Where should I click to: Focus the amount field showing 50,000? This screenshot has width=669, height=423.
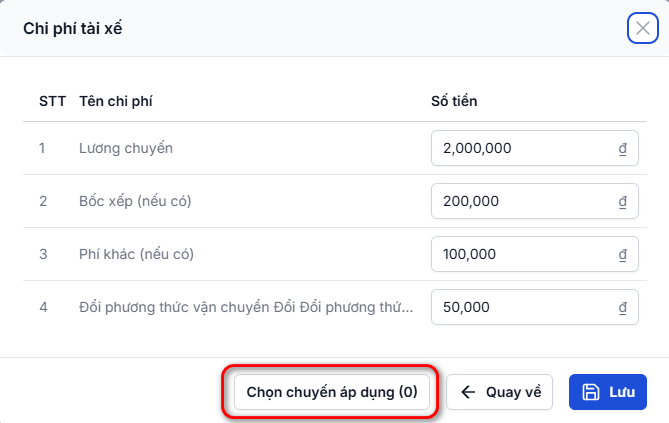(535, 307)
